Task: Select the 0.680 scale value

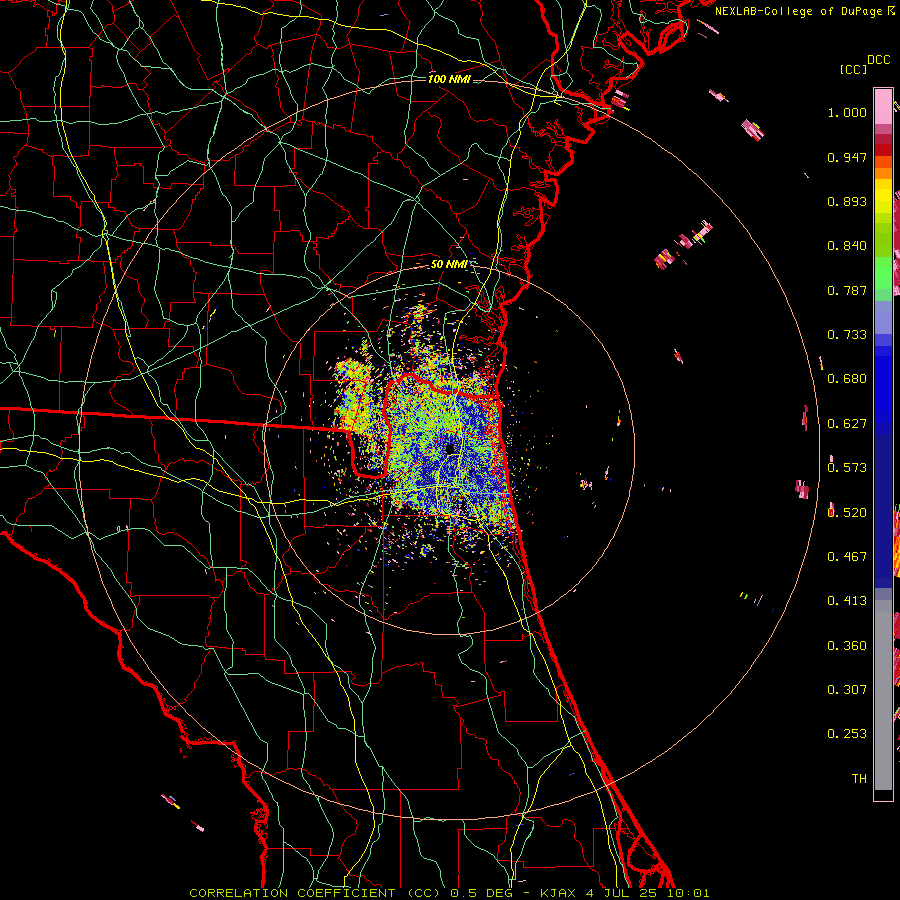Action: 847,379
